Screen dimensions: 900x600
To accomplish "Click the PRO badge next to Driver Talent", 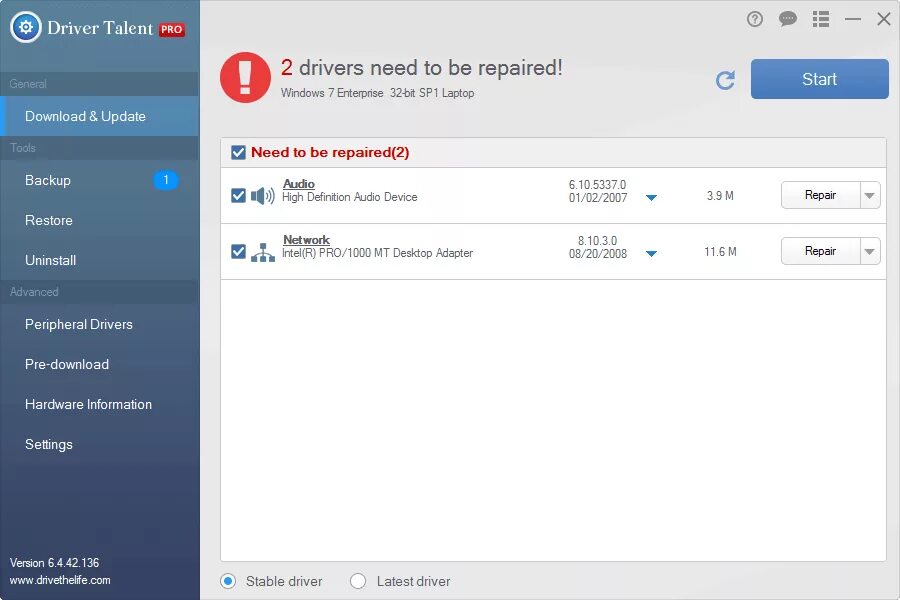I will coord(172,29).
